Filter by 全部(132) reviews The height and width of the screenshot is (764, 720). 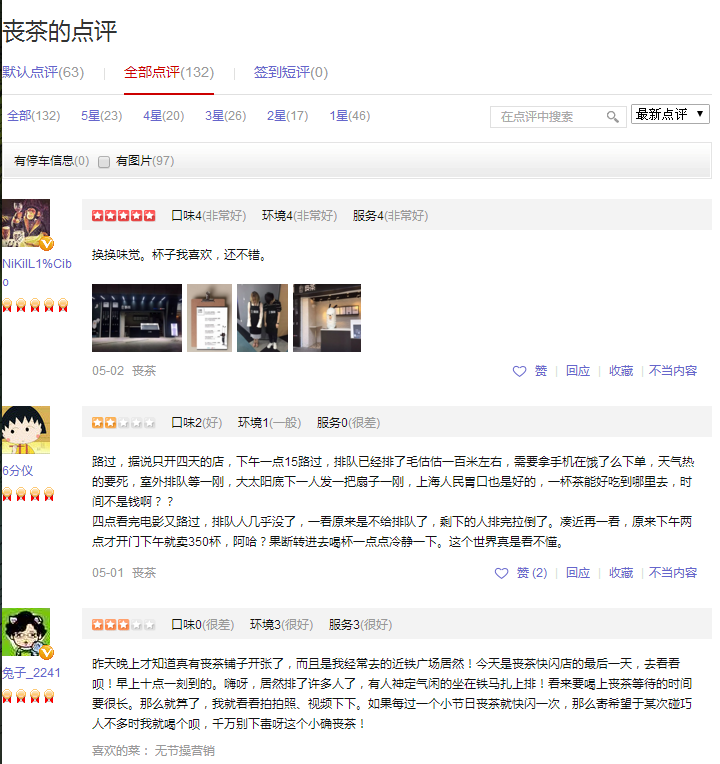pos(34,116)
